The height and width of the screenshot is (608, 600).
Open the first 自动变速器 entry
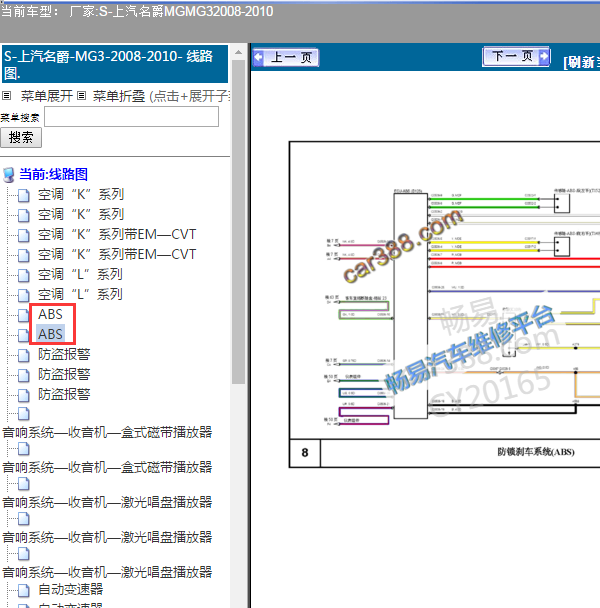pos(70,589)
